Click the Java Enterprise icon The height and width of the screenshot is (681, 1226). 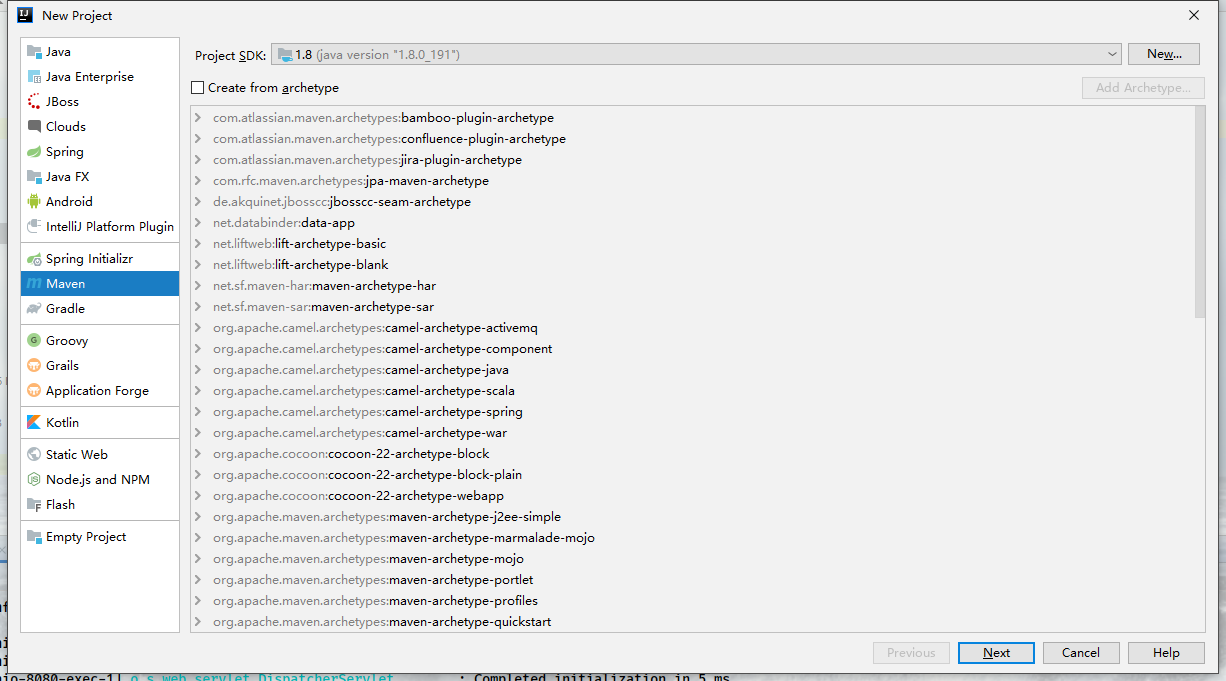tap(34, 77)
